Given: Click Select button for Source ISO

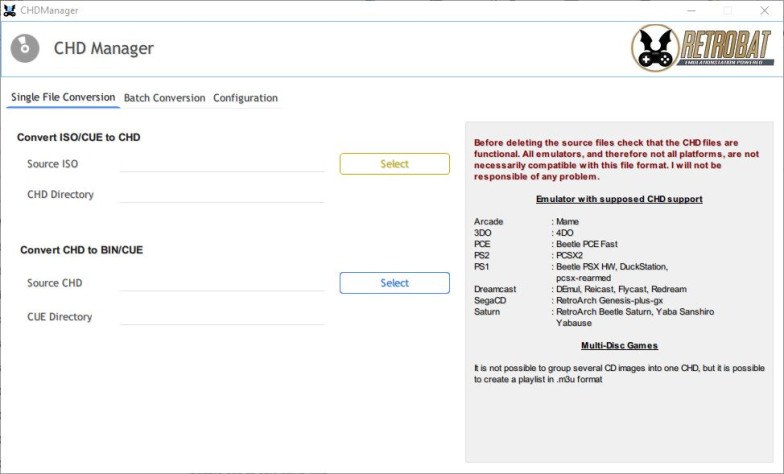Looking at the screenshot, I should click(x=394, y=164).
